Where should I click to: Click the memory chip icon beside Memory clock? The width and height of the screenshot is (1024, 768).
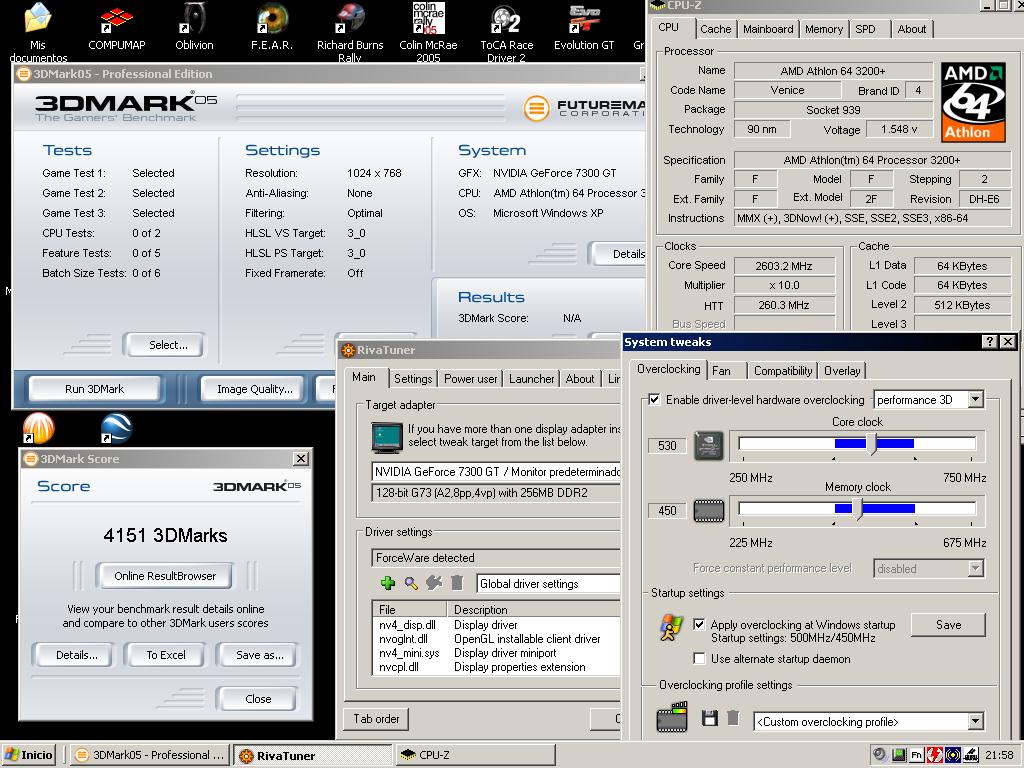[709, 511]
